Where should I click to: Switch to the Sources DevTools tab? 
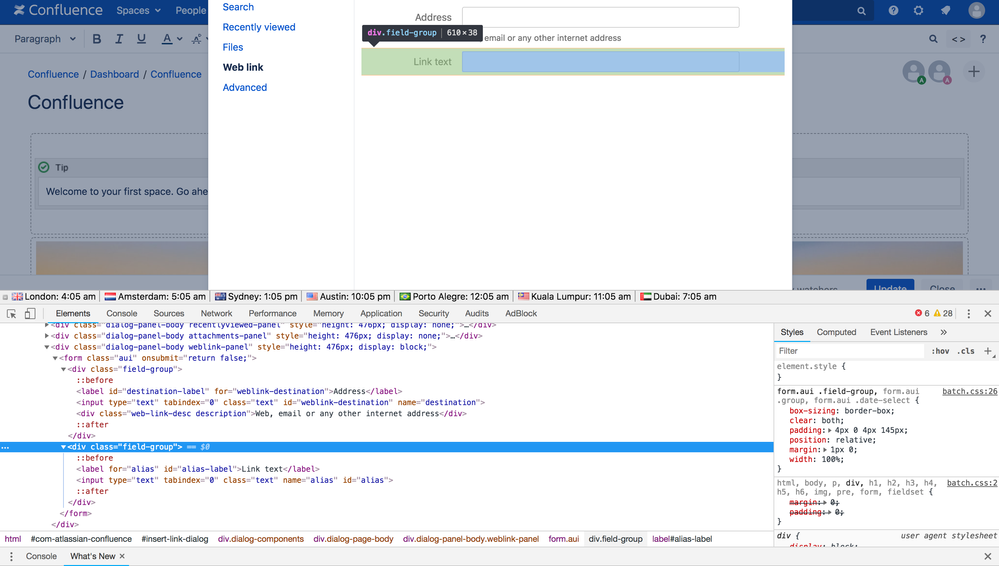point(169,314)
